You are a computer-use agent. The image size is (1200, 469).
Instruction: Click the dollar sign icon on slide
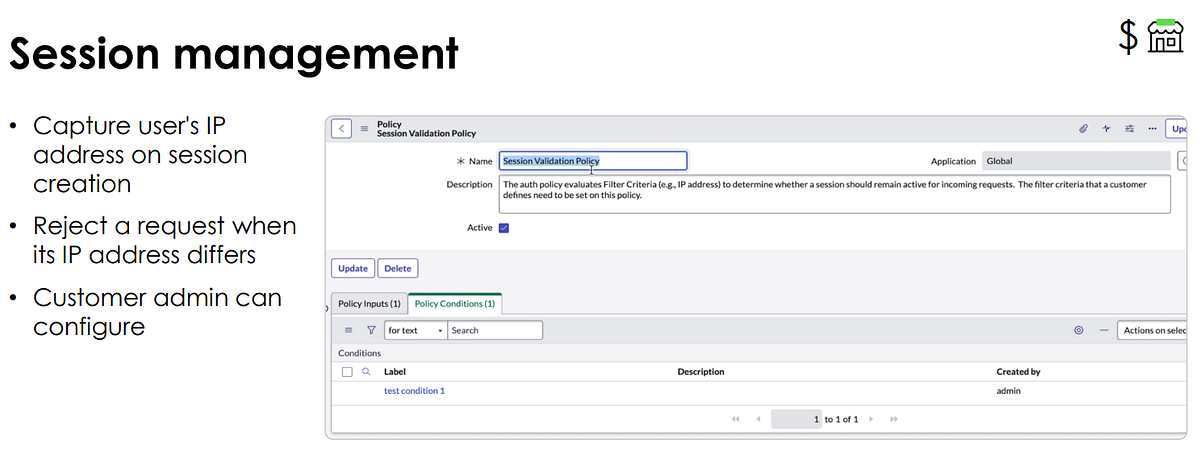coord(1128,37)
